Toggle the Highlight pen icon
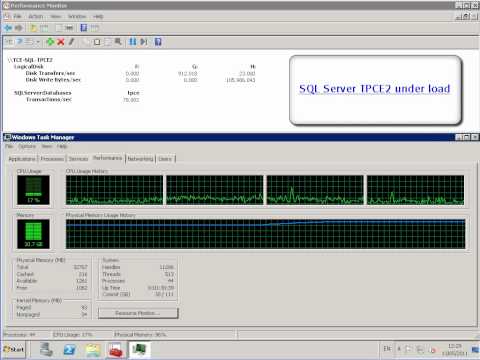Viewport: 480px width, 360px height. coord(71,42)
